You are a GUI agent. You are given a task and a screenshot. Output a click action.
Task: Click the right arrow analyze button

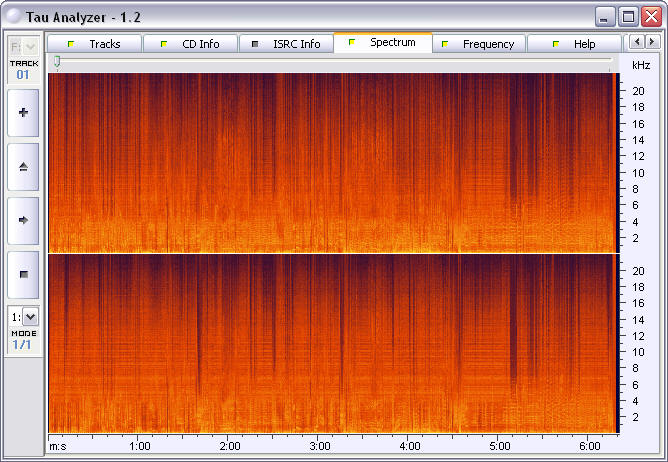(23, 219)
